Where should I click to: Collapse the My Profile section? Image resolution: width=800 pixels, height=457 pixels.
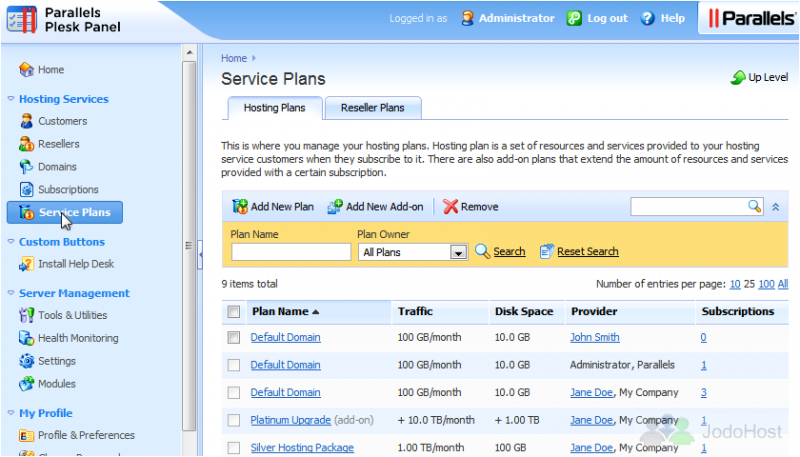click(11, 413)
